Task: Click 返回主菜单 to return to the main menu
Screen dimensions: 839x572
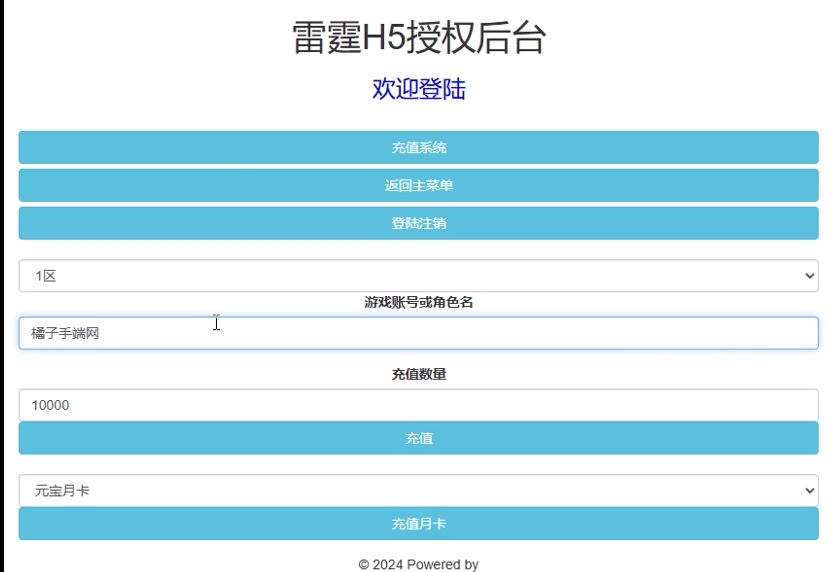Action: coord(418,185)
